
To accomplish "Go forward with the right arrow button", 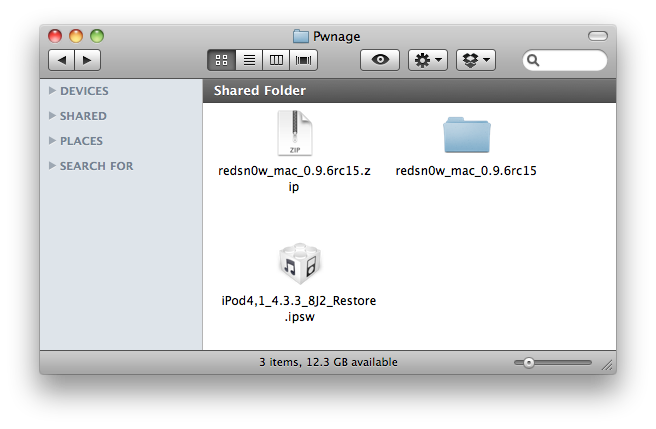I will point(87,61).
